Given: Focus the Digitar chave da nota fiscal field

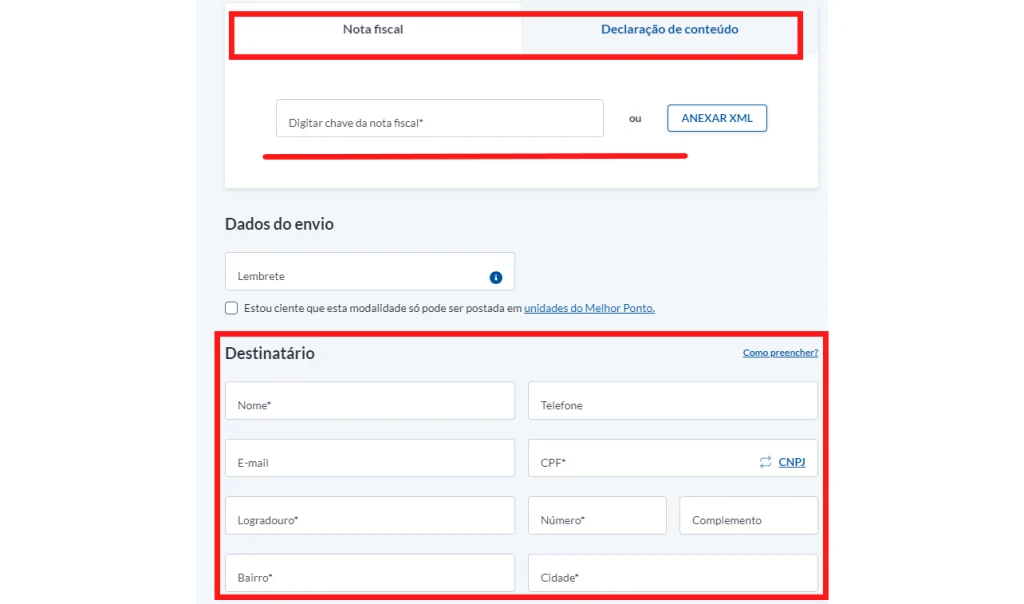Looking at the screenshot, I should (x=440, y=118).
